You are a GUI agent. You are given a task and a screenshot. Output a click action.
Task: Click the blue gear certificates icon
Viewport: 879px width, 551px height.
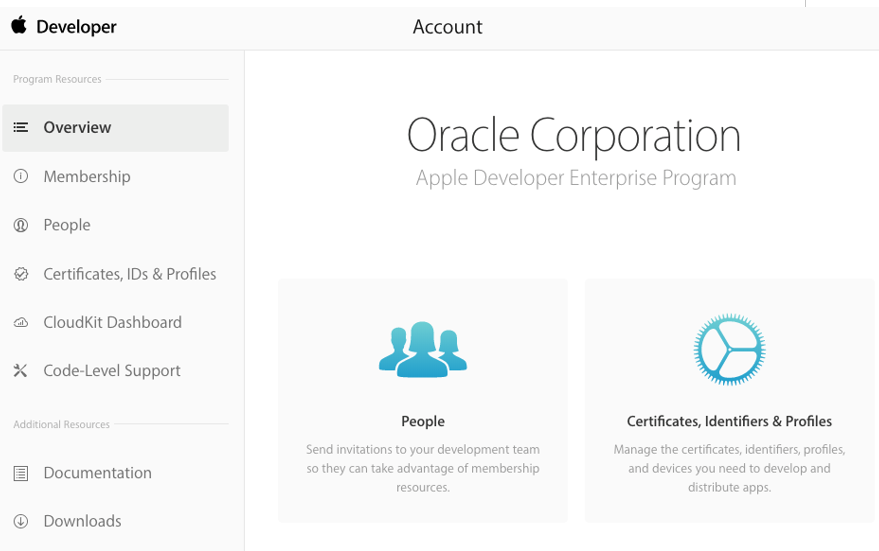pos(729,349)
